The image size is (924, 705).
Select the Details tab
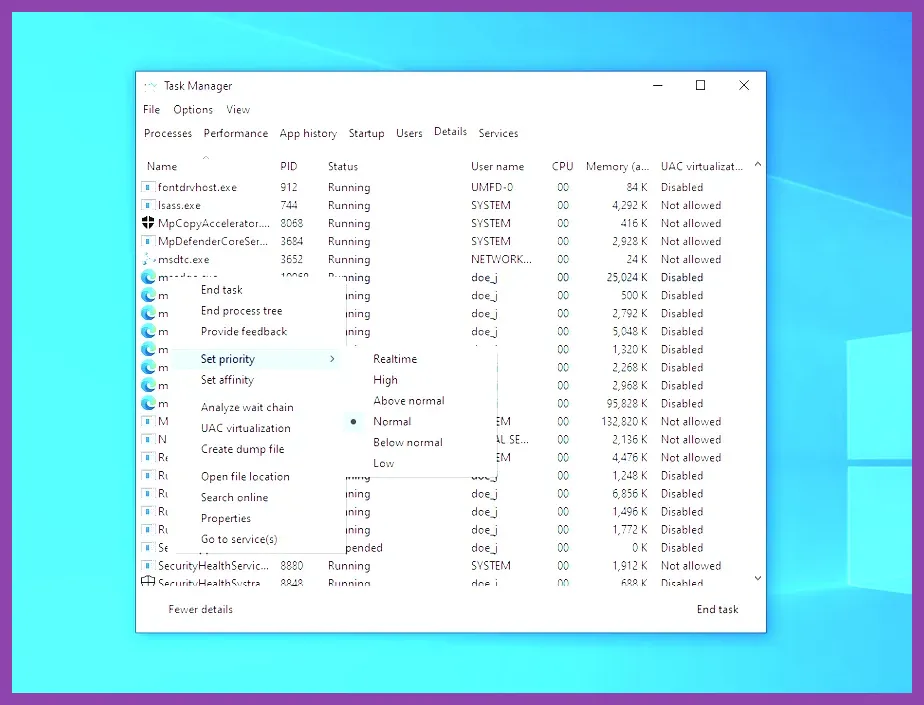click(450, 131)
